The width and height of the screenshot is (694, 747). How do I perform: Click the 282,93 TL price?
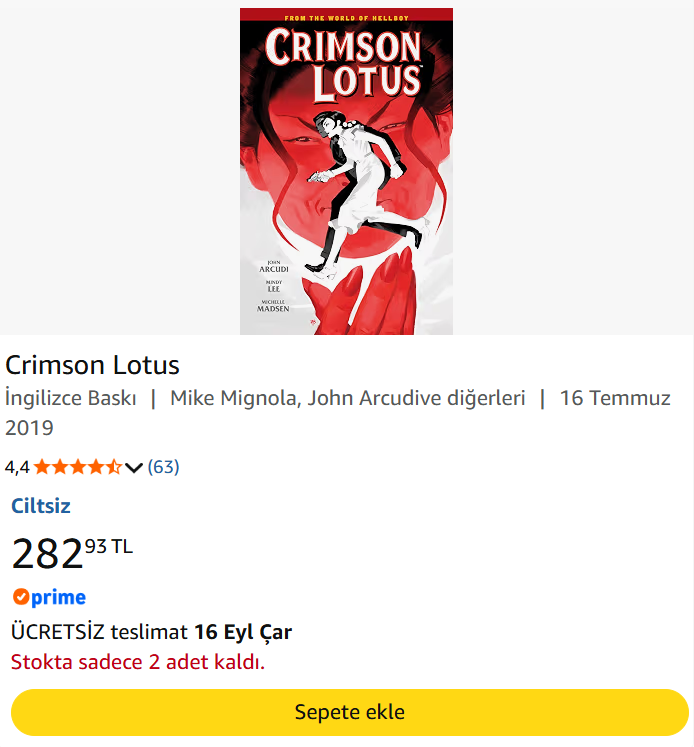point(72,553)
